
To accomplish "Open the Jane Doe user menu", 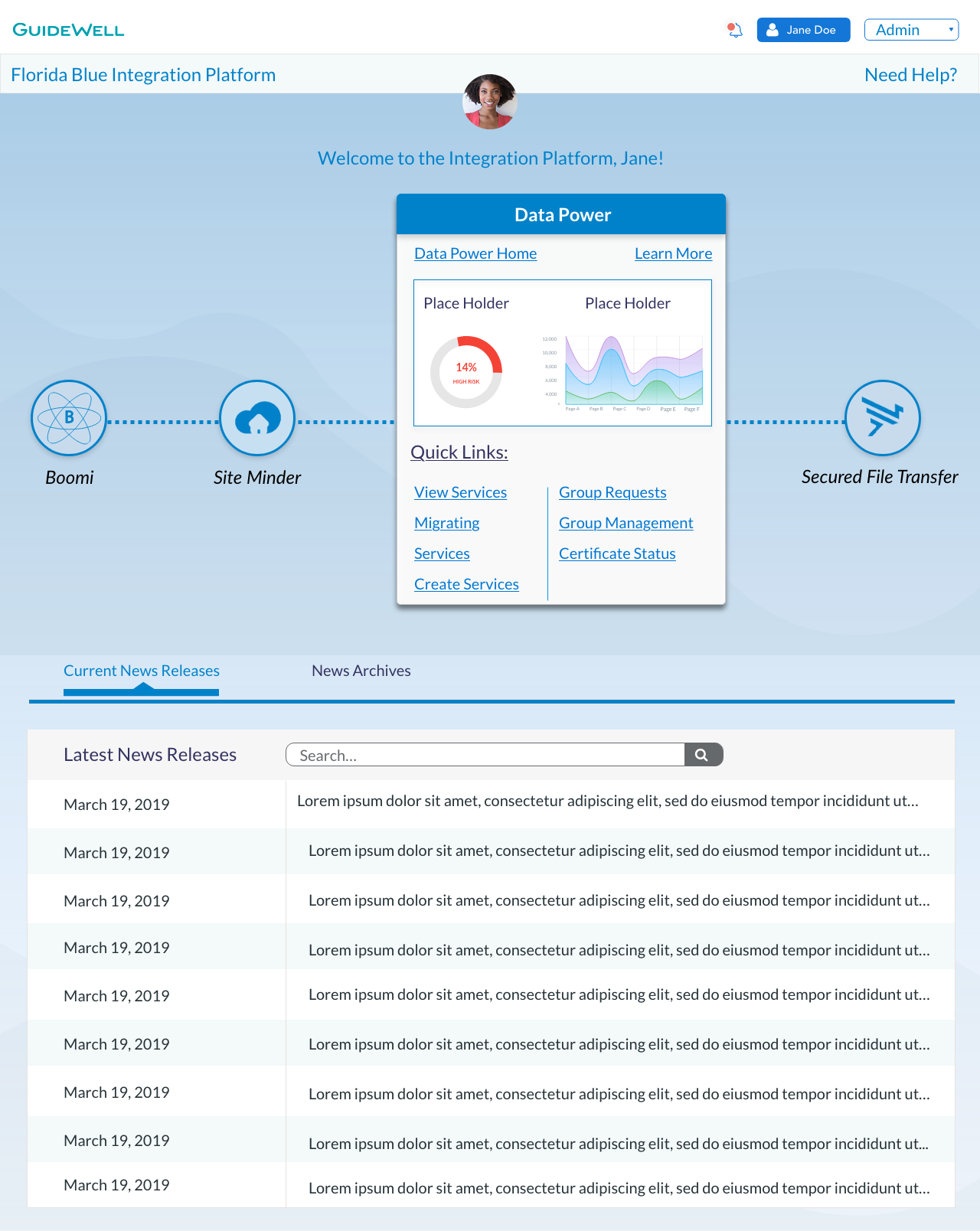I will click(x=803, y=30).
